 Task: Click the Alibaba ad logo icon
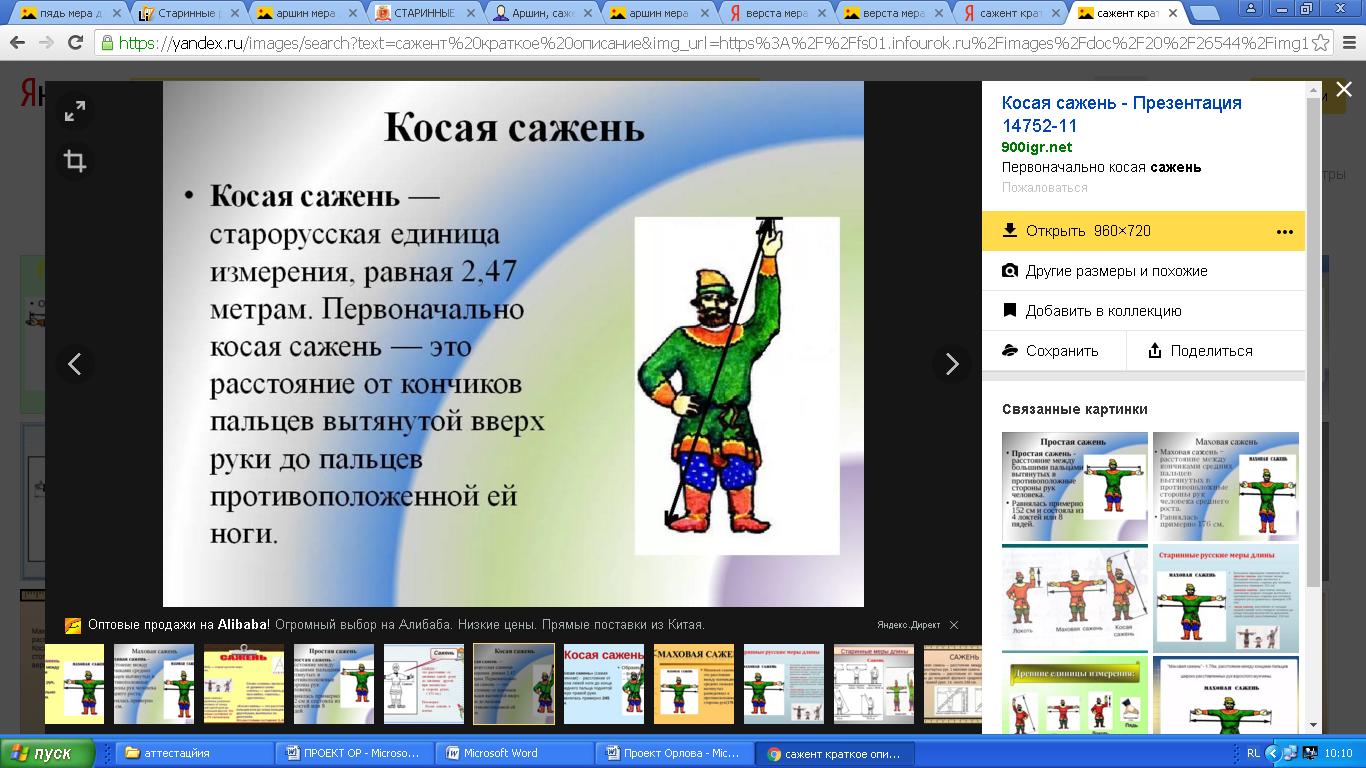click(73, 625)
